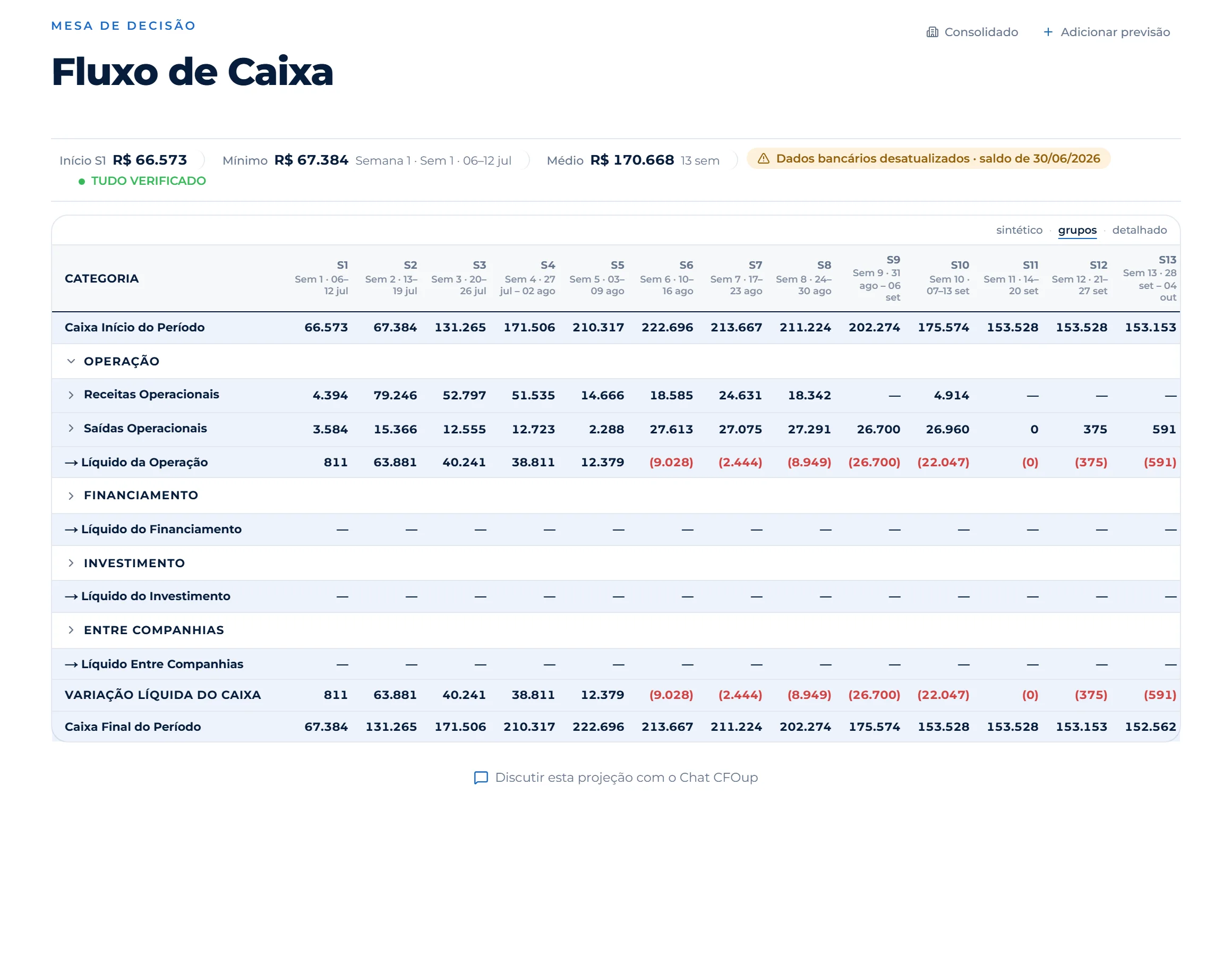This screenshot has width=1232, height=956.
Task: Click Líquido Entre Companhias row label
Action: point(154,664)
